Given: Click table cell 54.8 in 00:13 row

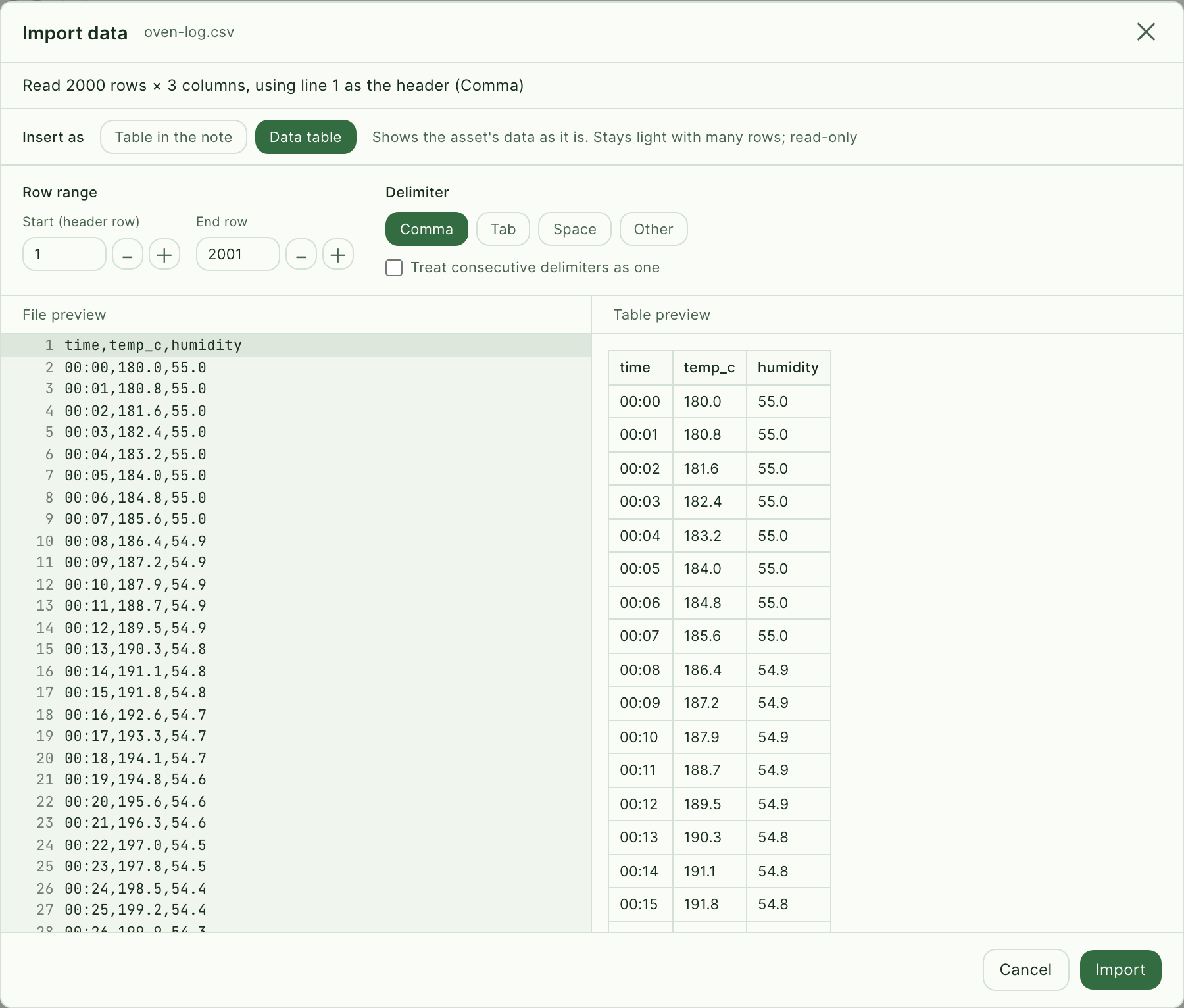Looking at the screenshot, I should click(x=789, y=838).
